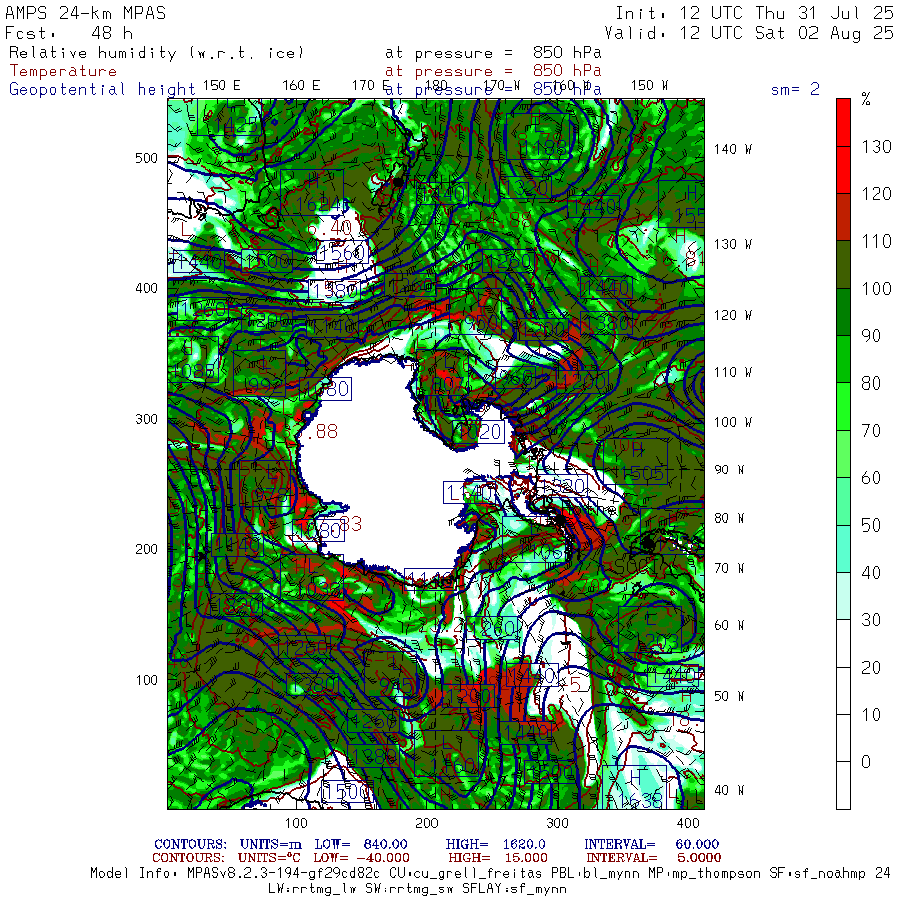Click the '120 W' longitude label

[732, 315]
